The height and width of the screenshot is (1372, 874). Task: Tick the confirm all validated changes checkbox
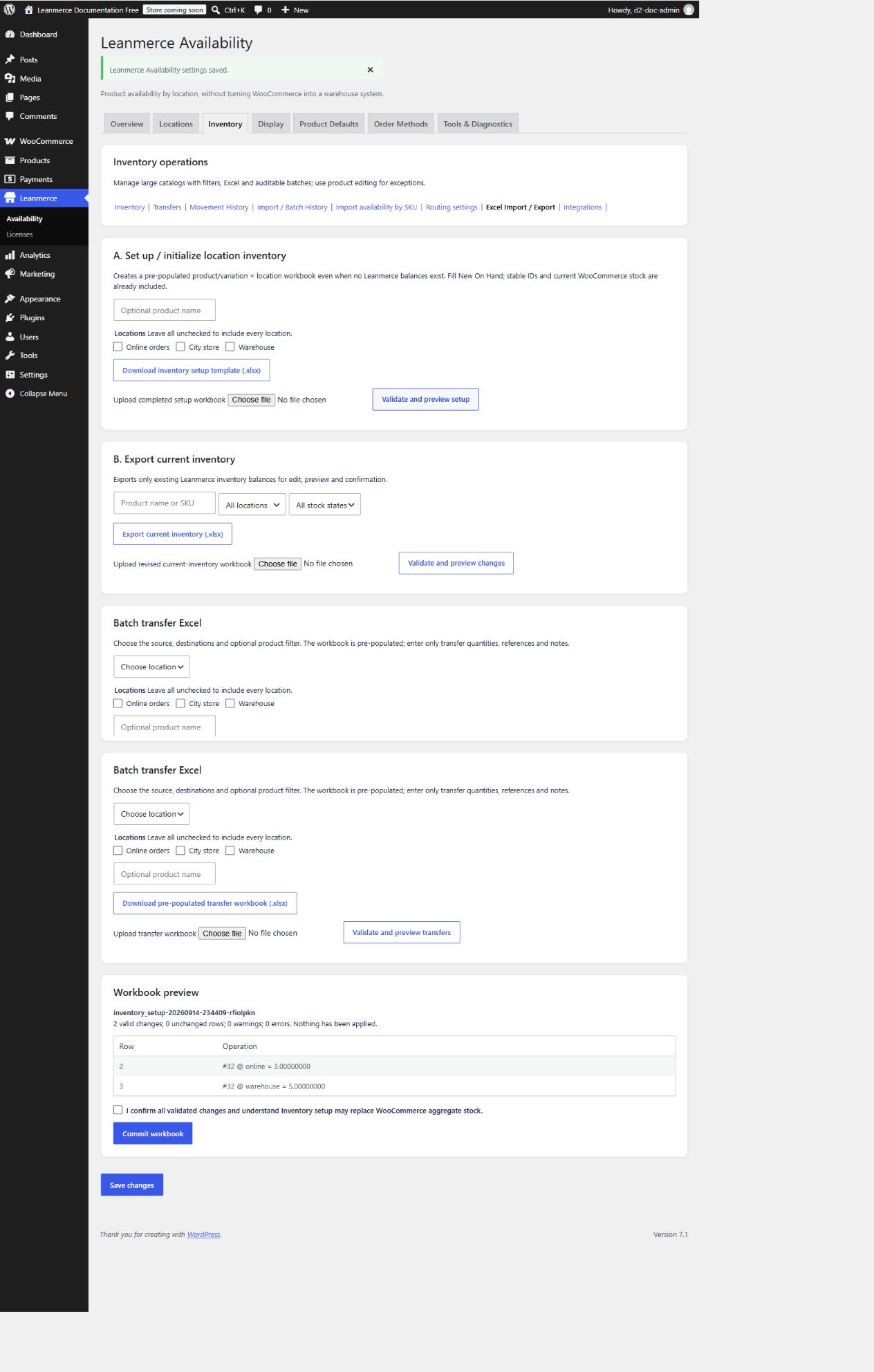pyautogui.click(x=118, y=1110)
